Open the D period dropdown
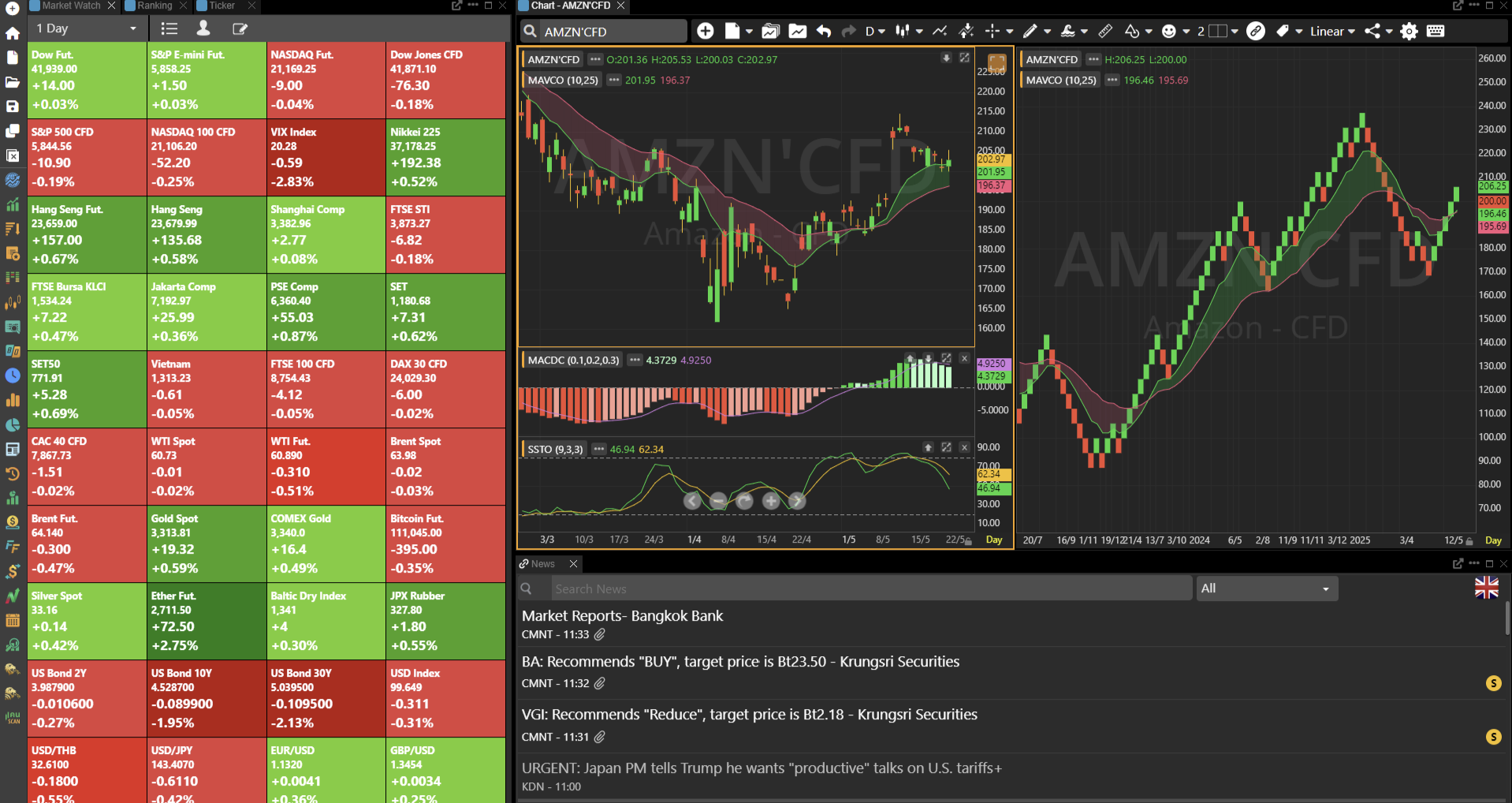The height and width of the screenshot is (803, 1512). click(875, 31)
